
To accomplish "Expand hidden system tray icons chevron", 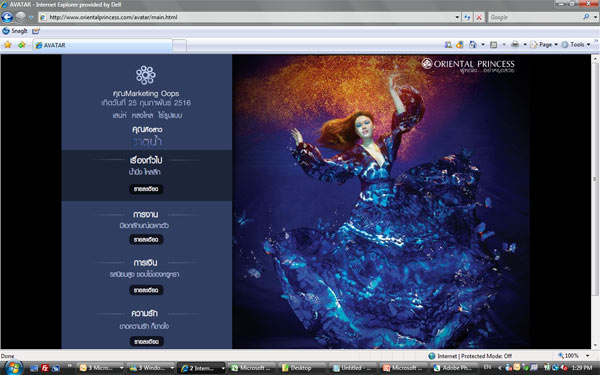I will (499, 368).
